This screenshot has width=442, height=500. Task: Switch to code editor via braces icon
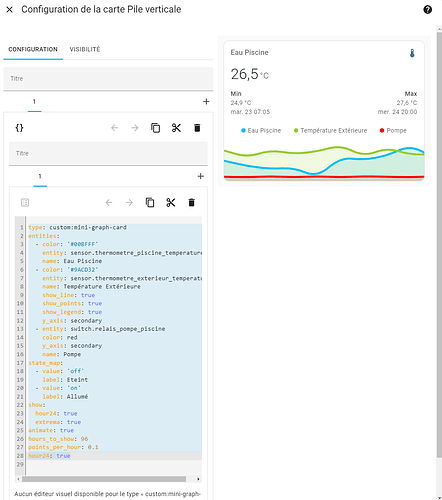[x=19, y=128]
